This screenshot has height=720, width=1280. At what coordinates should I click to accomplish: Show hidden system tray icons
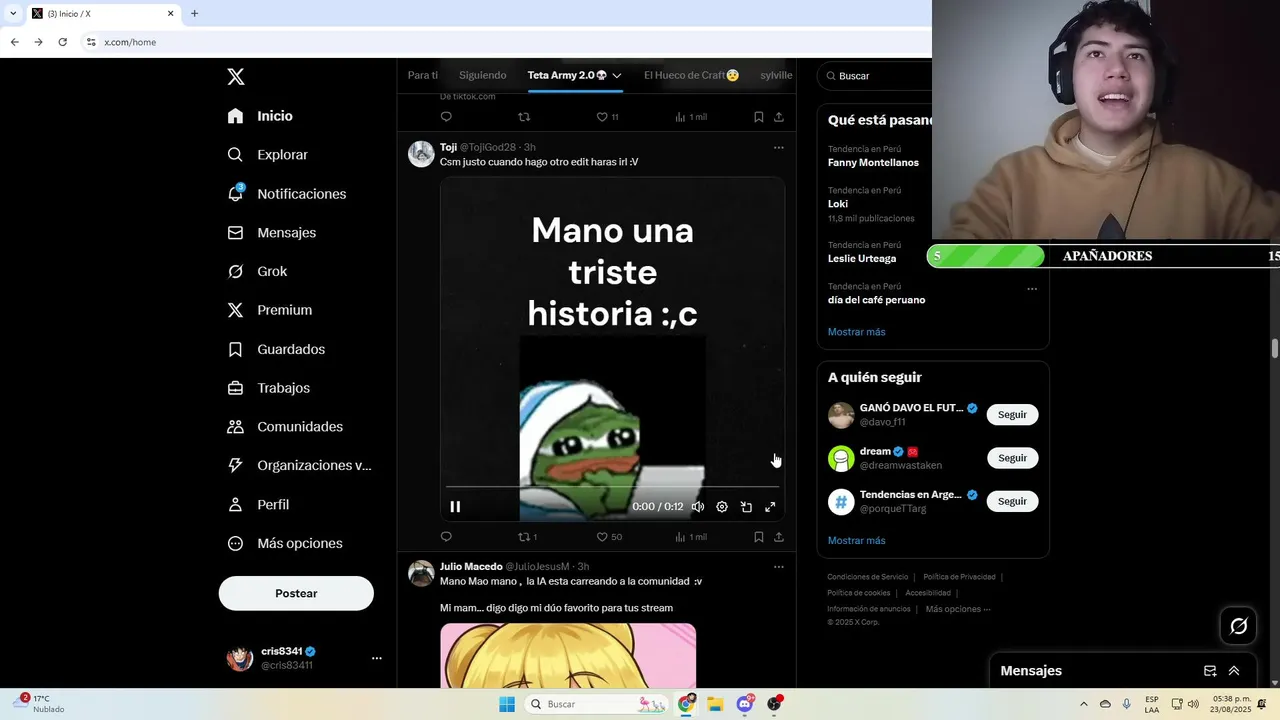point(1083,704)
